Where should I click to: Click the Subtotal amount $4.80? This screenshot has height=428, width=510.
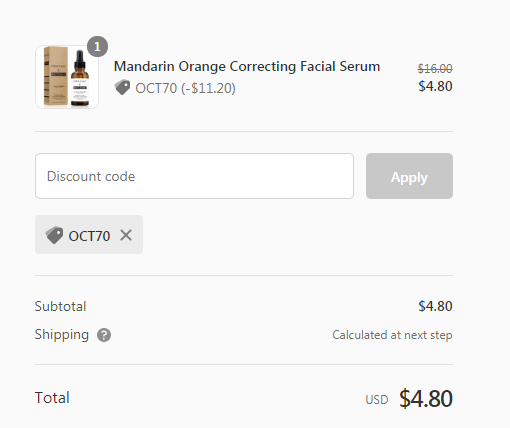pos(435,306)
